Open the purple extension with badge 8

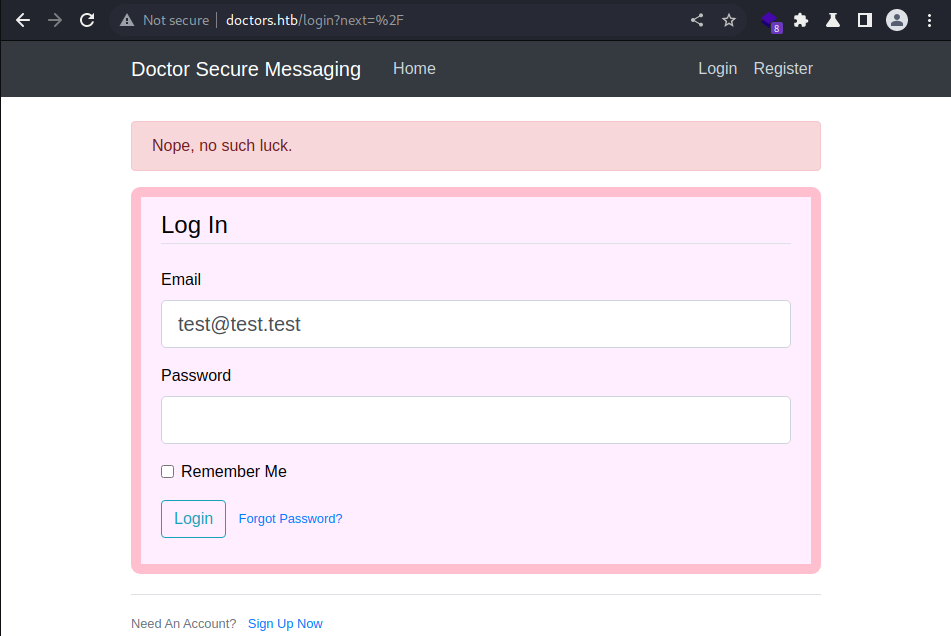[771, 21]
